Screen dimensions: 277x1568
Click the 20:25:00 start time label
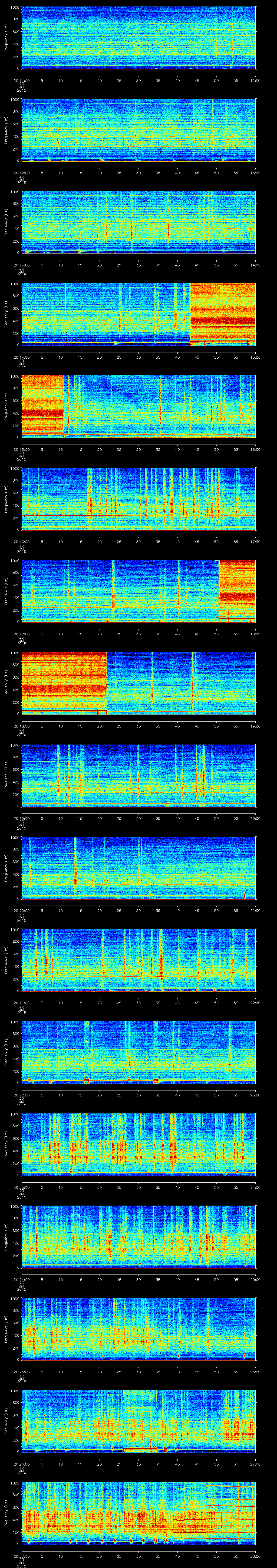(x=21, y=1371)
